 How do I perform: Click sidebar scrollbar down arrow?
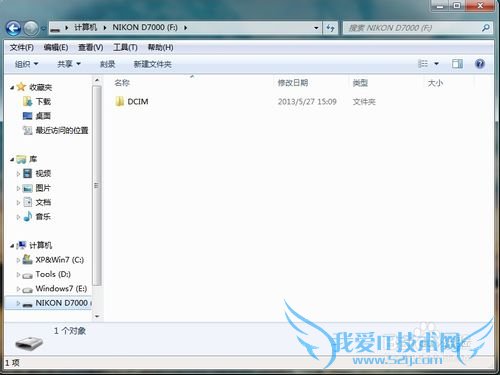(97, 316)
